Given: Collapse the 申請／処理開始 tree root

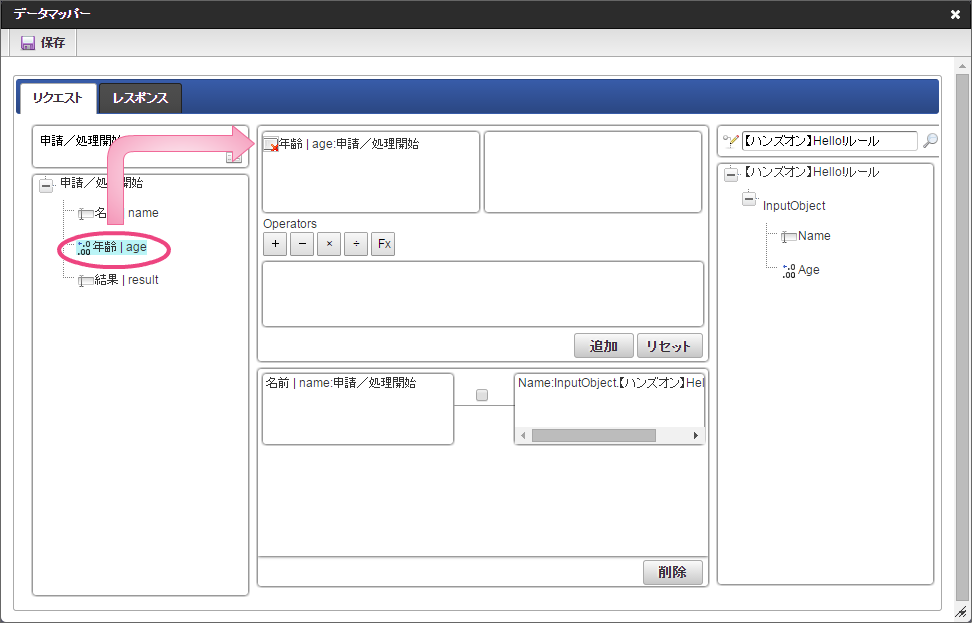Looking at the screenshot, I should point(45,184).
